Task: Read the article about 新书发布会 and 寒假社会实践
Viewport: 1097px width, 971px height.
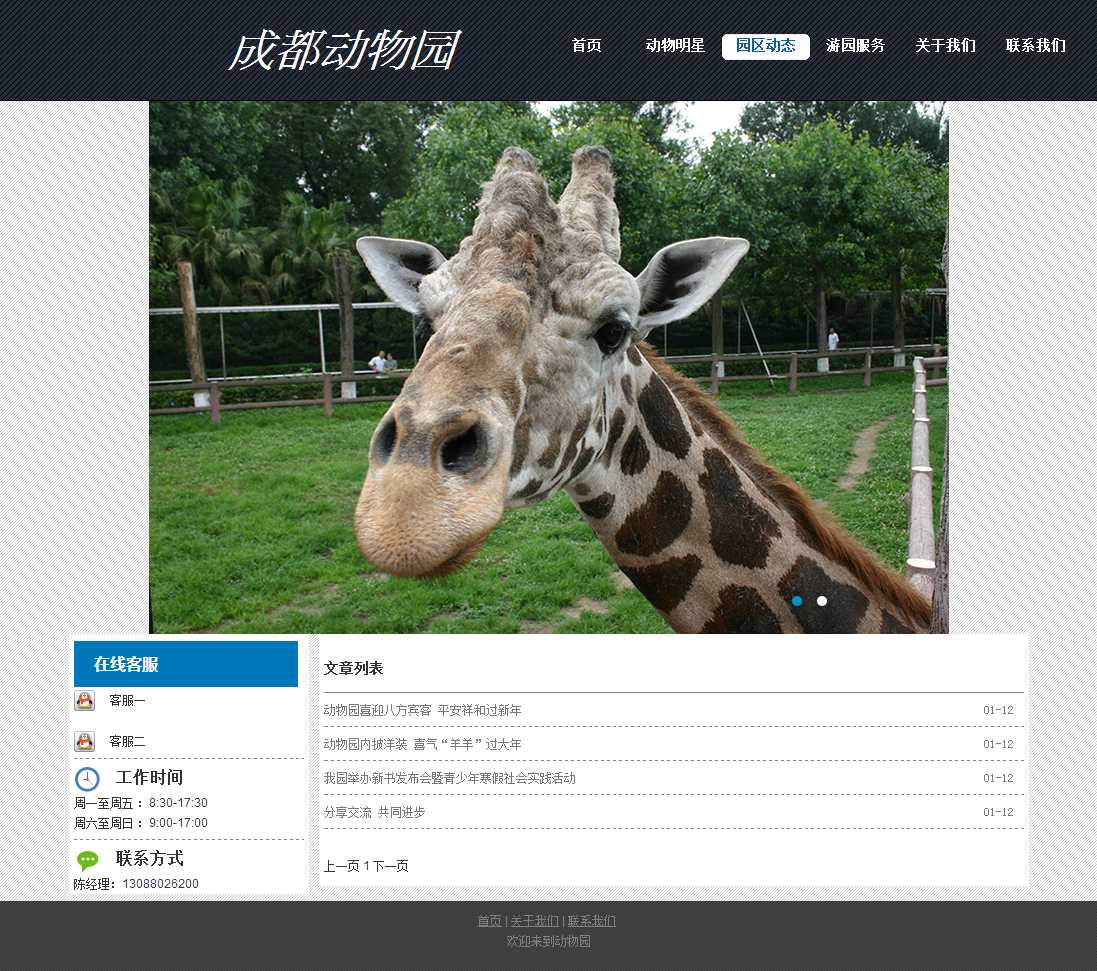Action: pos(449,778)
